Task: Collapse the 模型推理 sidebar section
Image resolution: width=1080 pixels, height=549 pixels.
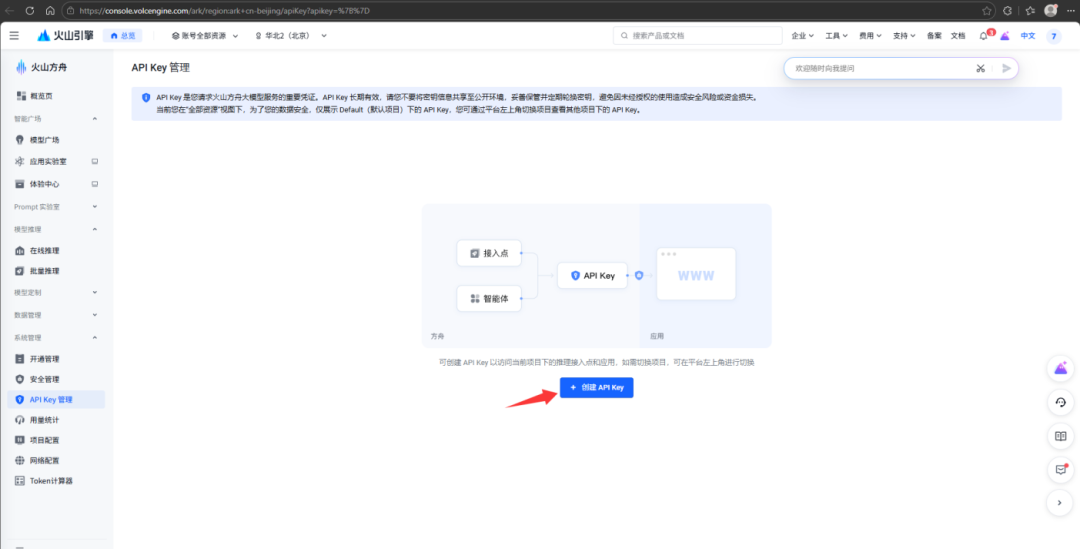Action: point(95,229)
